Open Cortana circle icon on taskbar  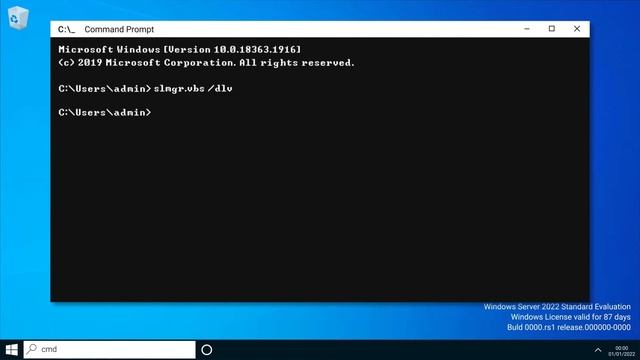click(207, 350)
